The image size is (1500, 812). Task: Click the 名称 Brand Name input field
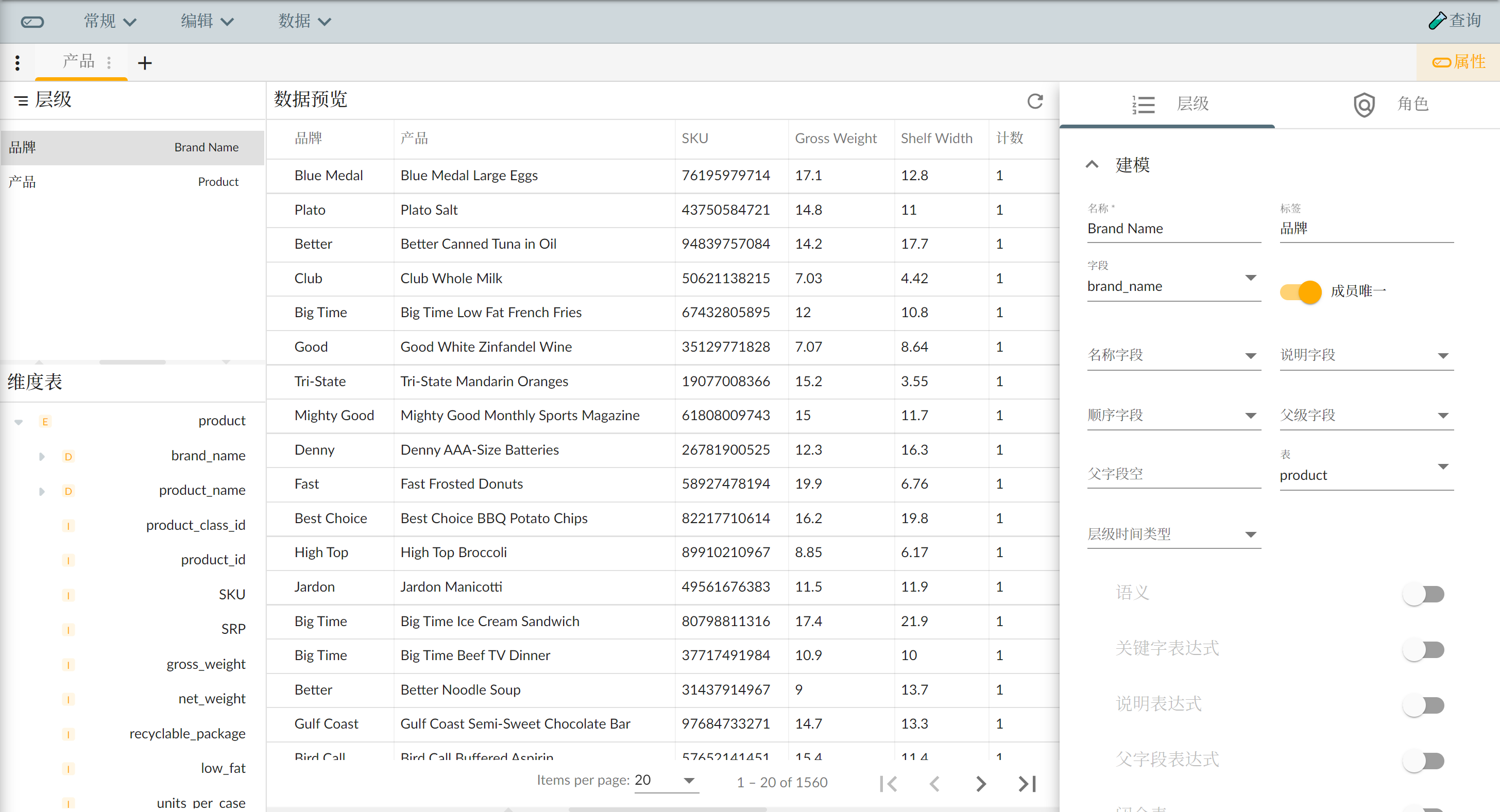[1173, 229]
